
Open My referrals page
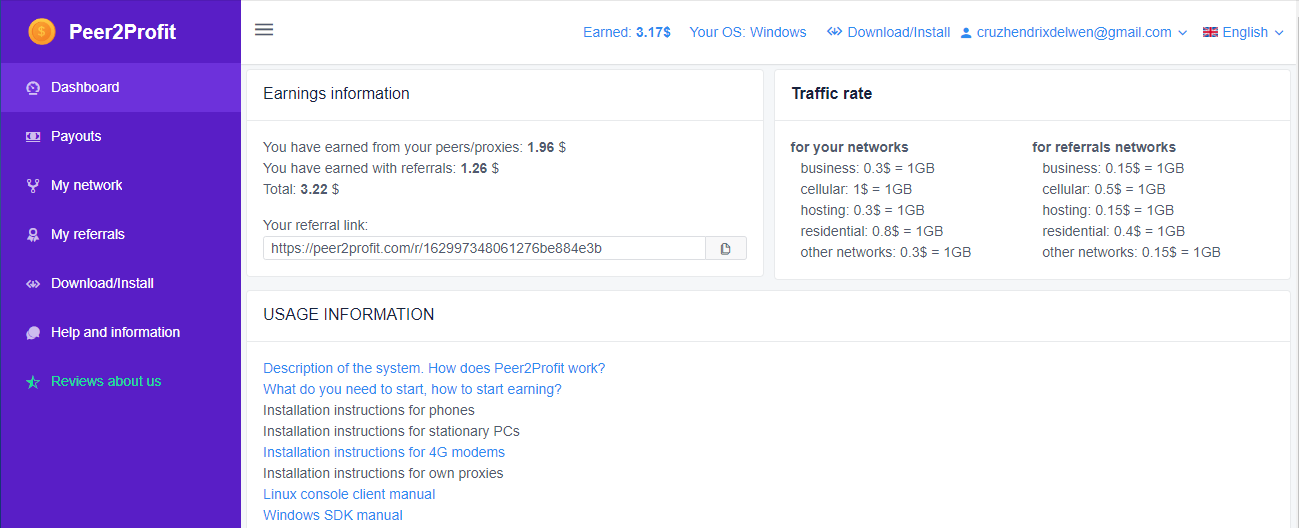tap(120, 234)
